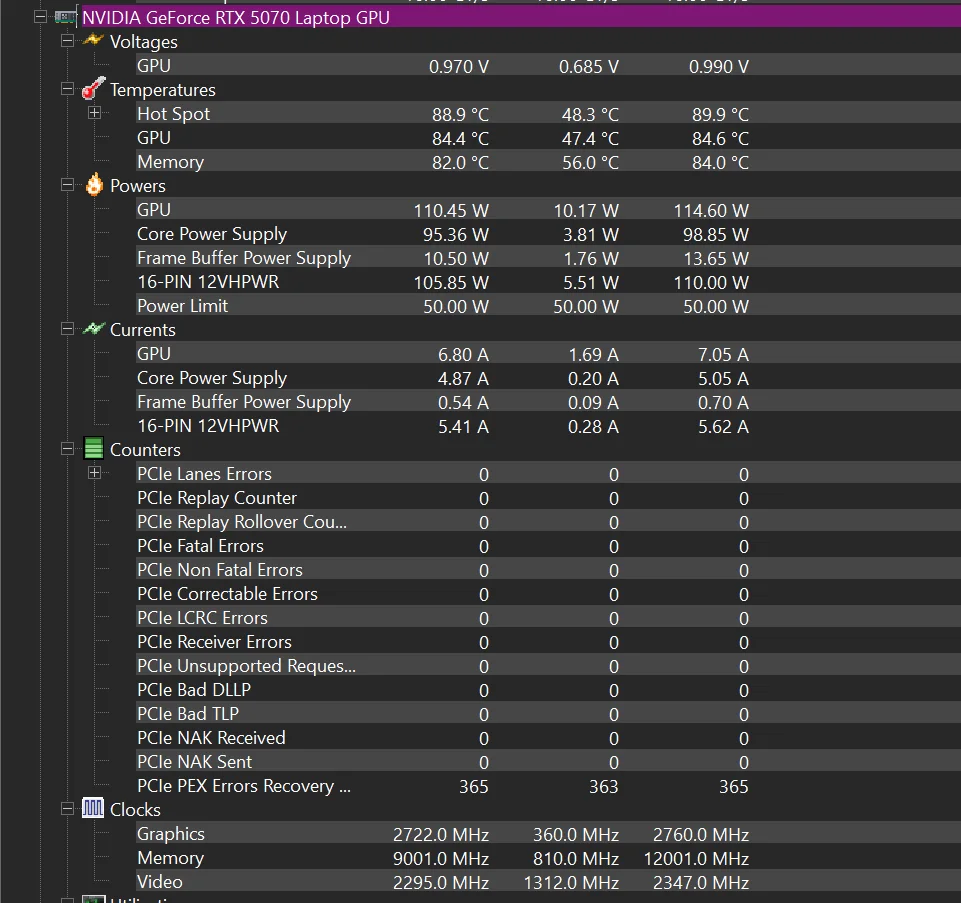Viewport: 961px width, 903px height.
Task: Select the PCIe NAK Sent row
Action: pos(548,761)
